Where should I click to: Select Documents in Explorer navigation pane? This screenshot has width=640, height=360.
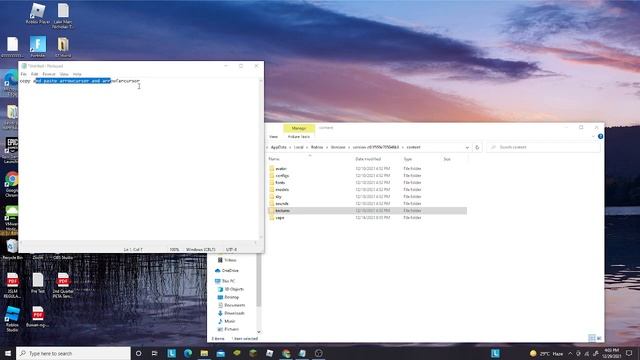pyautogui.click(x=231, y=305)
